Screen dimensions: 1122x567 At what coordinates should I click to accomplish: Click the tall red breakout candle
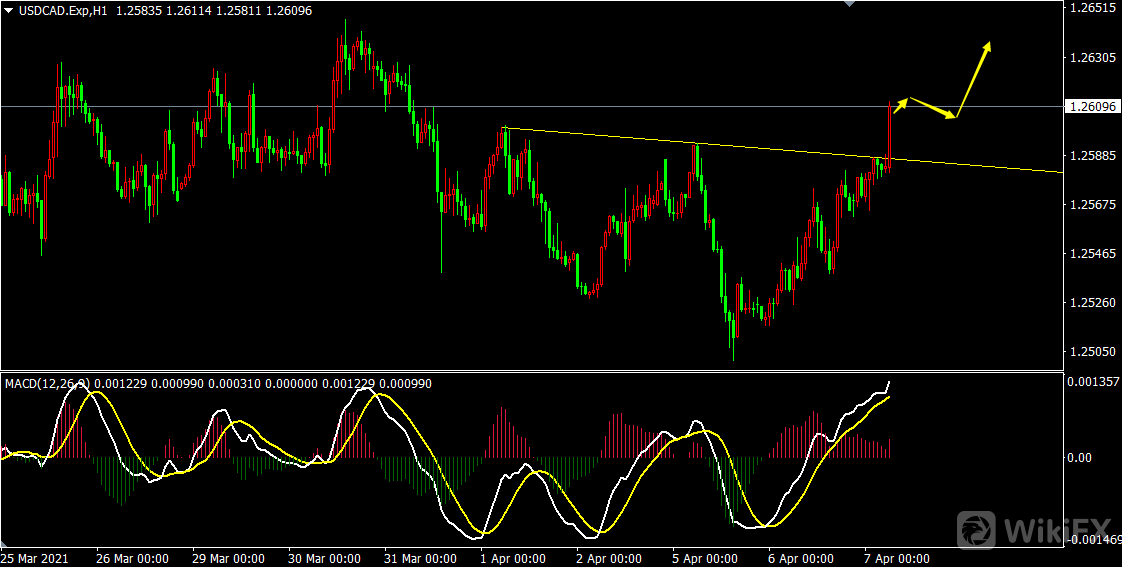click(889, 135)
